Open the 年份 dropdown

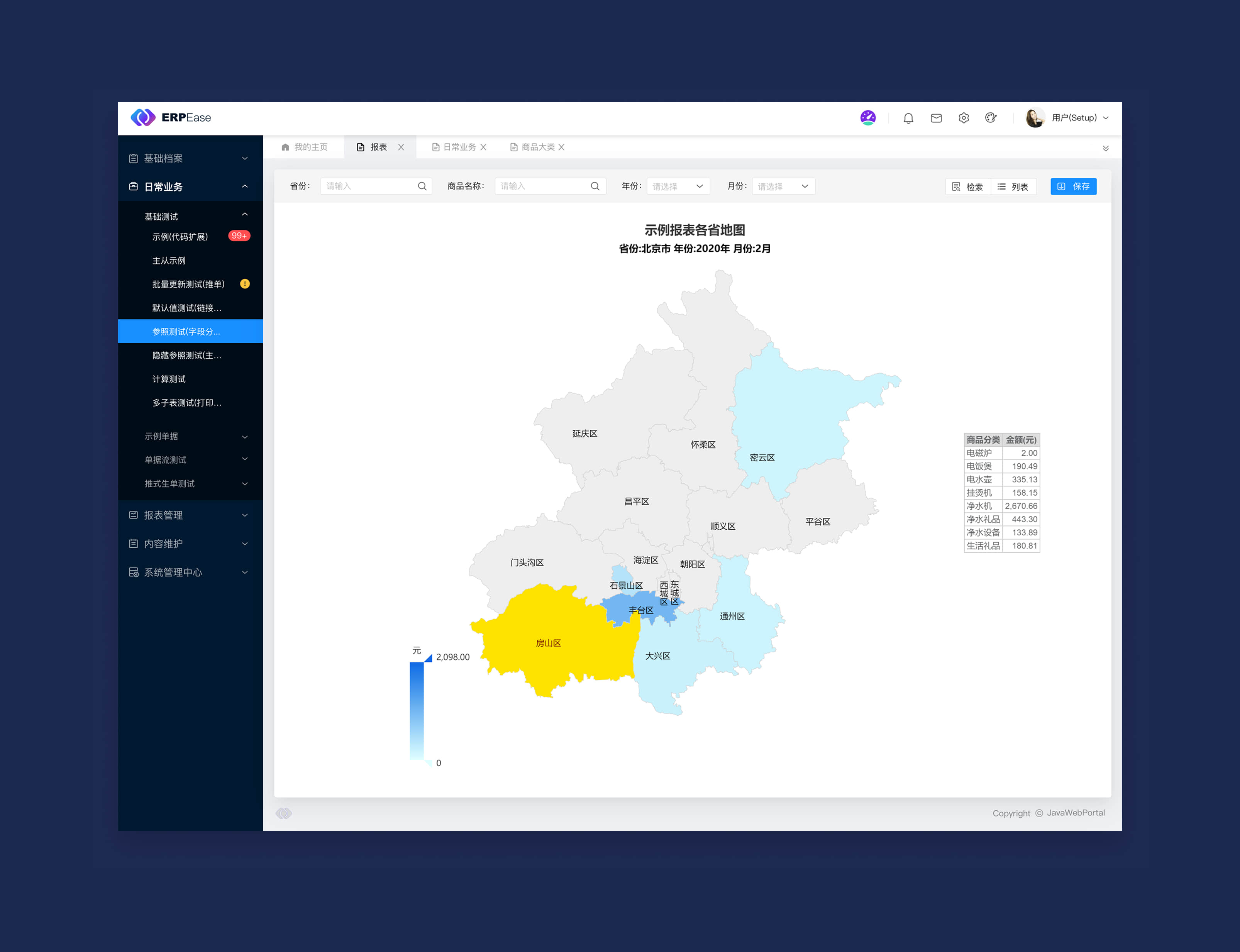[x=678, y=186]
